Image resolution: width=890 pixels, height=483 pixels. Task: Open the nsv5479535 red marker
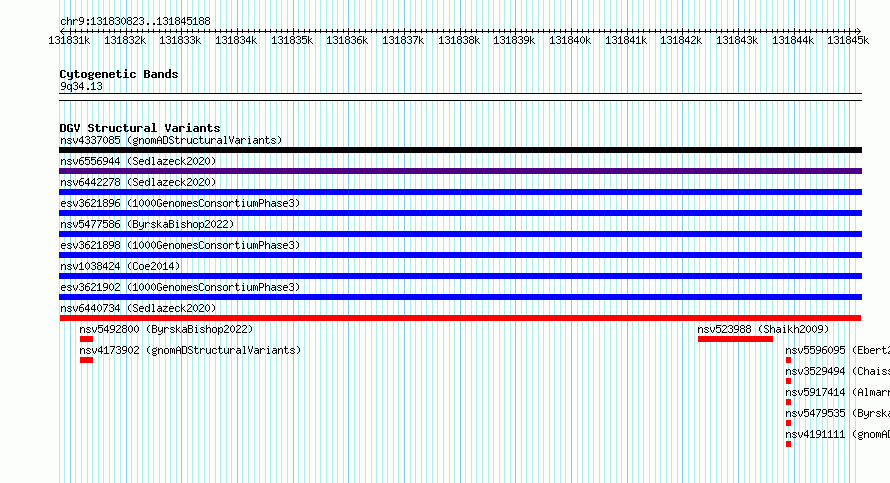click(x=788, y=423)
